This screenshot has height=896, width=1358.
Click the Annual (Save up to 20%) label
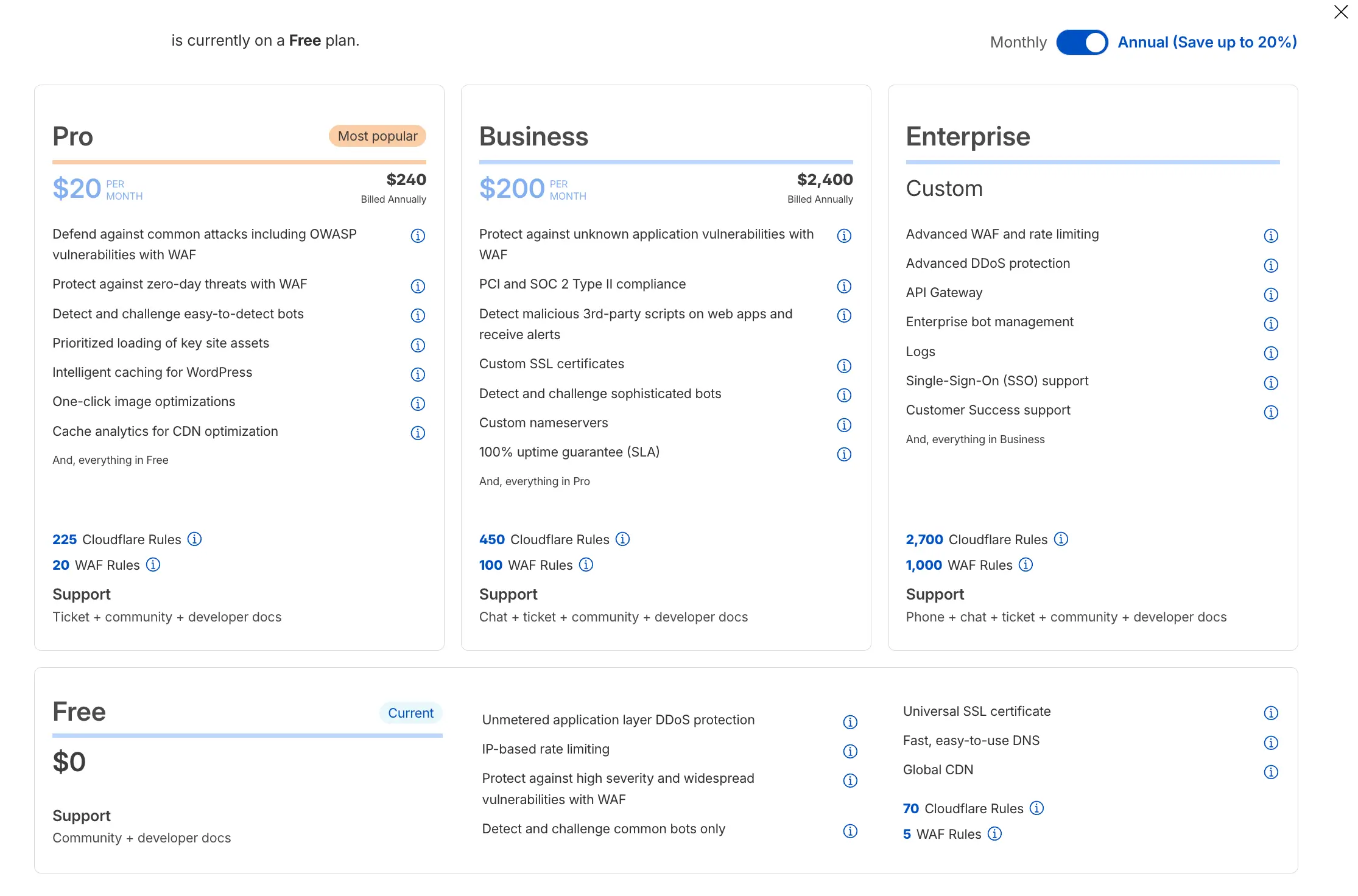pos(1207,42)
